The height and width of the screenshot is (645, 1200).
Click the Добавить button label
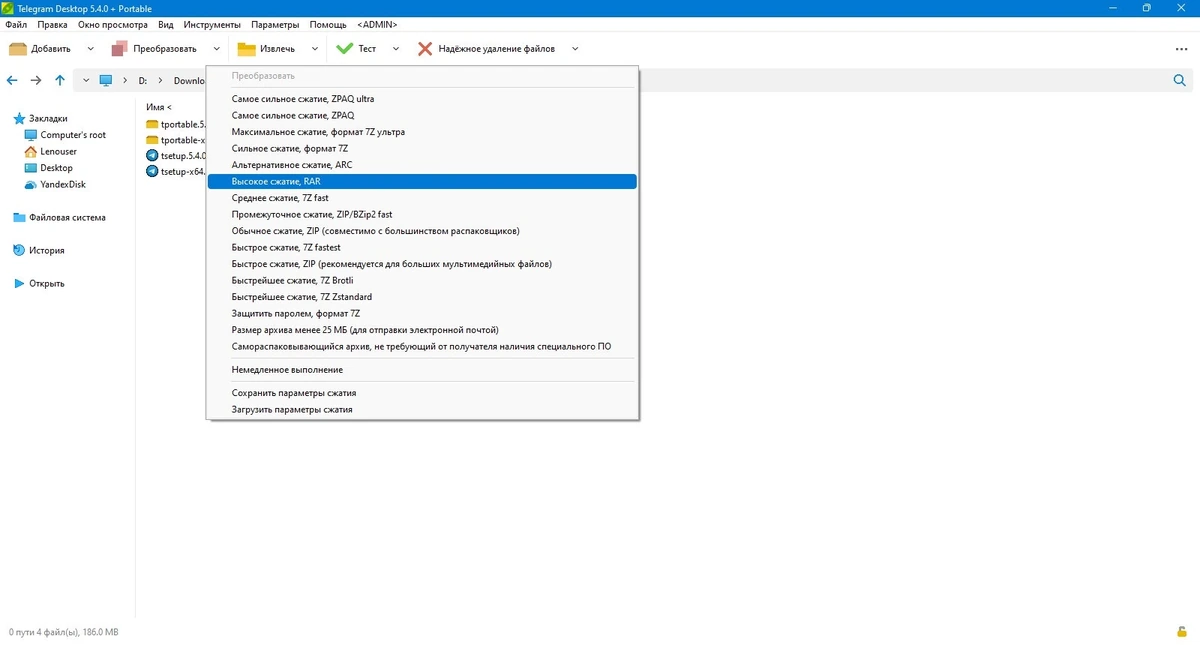(x=51, y=48)
